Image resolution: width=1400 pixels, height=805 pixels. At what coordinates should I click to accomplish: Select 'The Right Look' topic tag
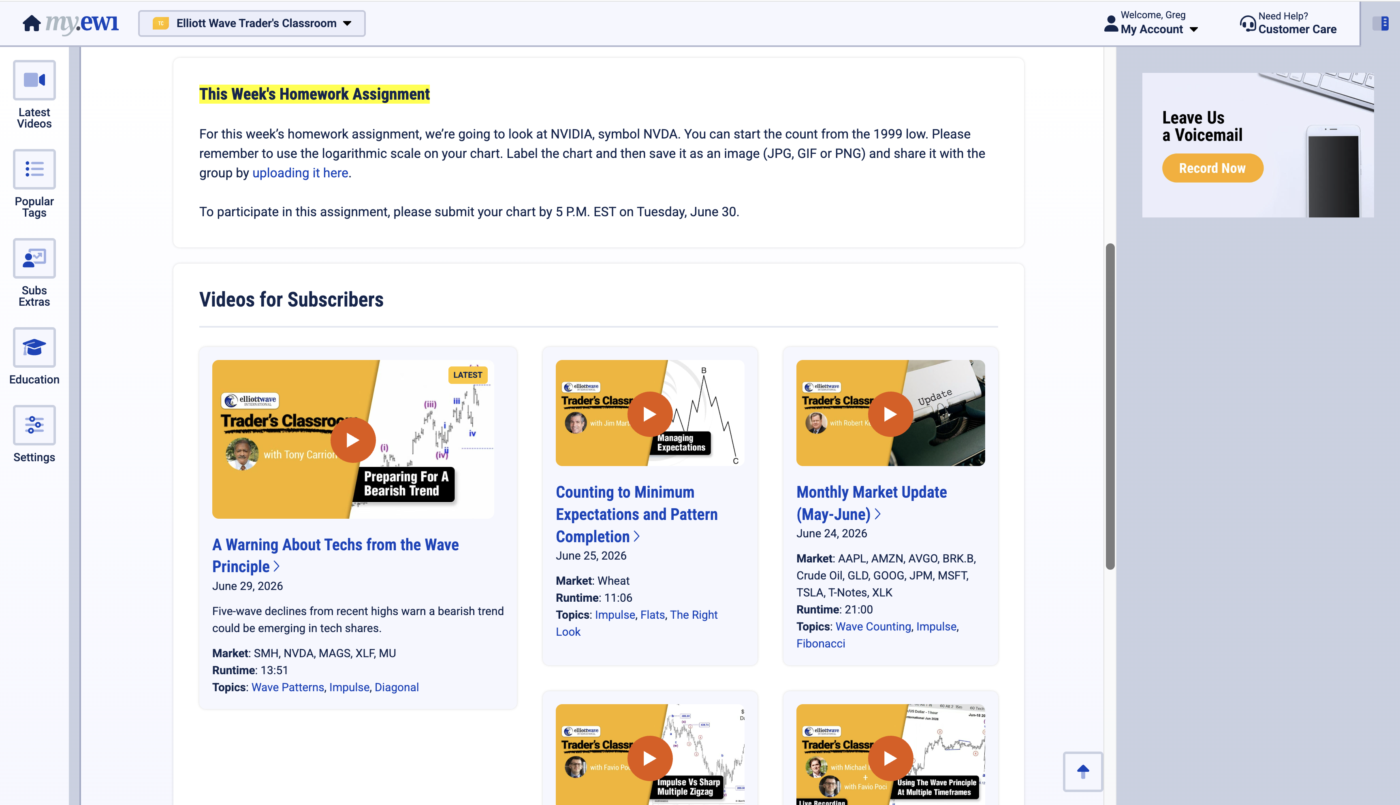click(637, 623)
